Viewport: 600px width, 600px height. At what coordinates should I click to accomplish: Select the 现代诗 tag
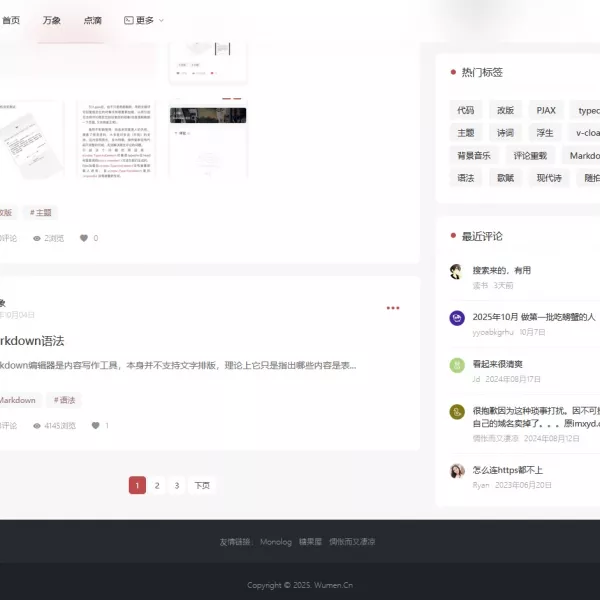pos(549,178)
